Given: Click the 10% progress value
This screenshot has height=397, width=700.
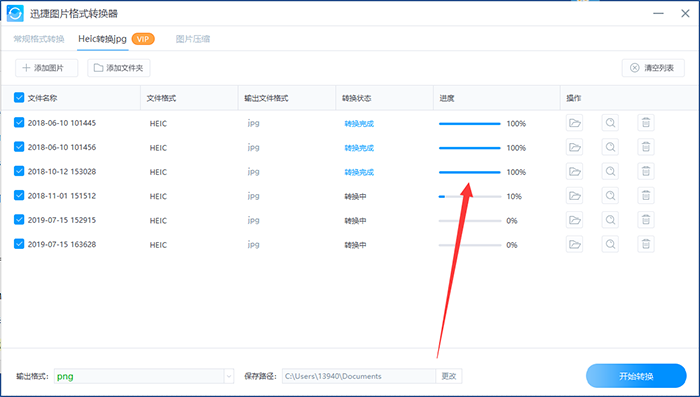Looking at the screenshot, I should click(514, 196).
